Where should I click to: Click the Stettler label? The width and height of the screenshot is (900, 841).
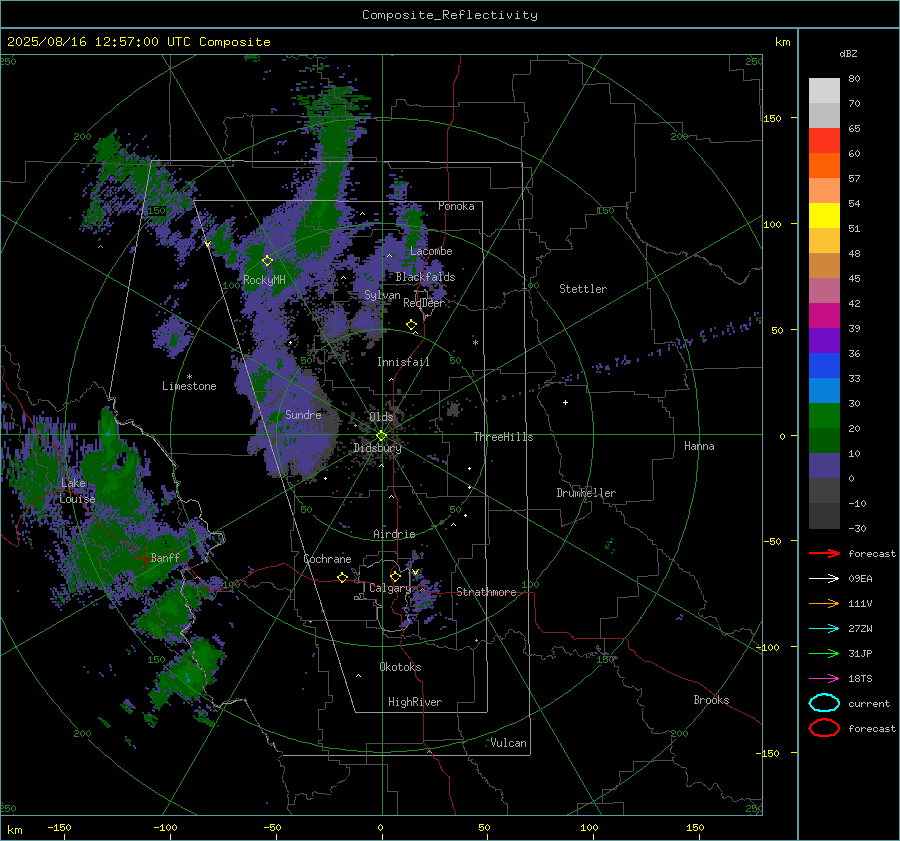583,289
